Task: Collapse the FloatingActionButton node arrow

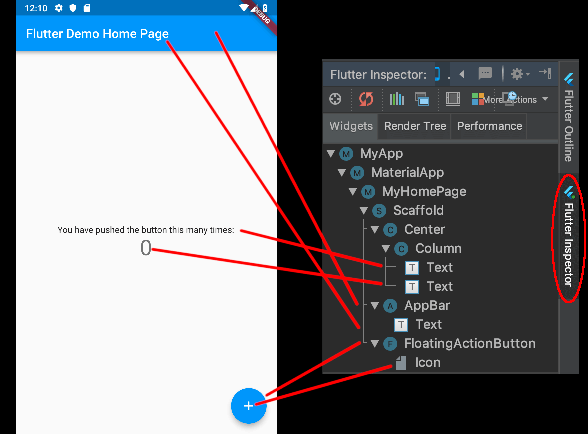Action: coord(375,344)
